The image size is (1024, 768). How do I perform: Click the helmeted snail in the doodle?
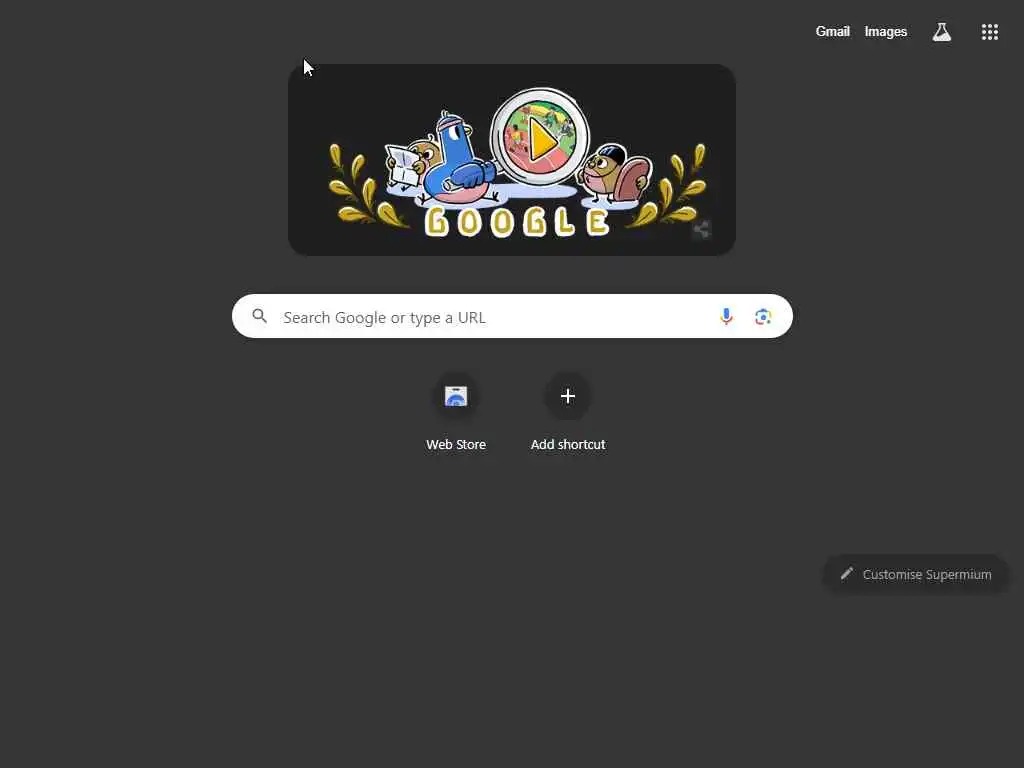coord(614,173)
